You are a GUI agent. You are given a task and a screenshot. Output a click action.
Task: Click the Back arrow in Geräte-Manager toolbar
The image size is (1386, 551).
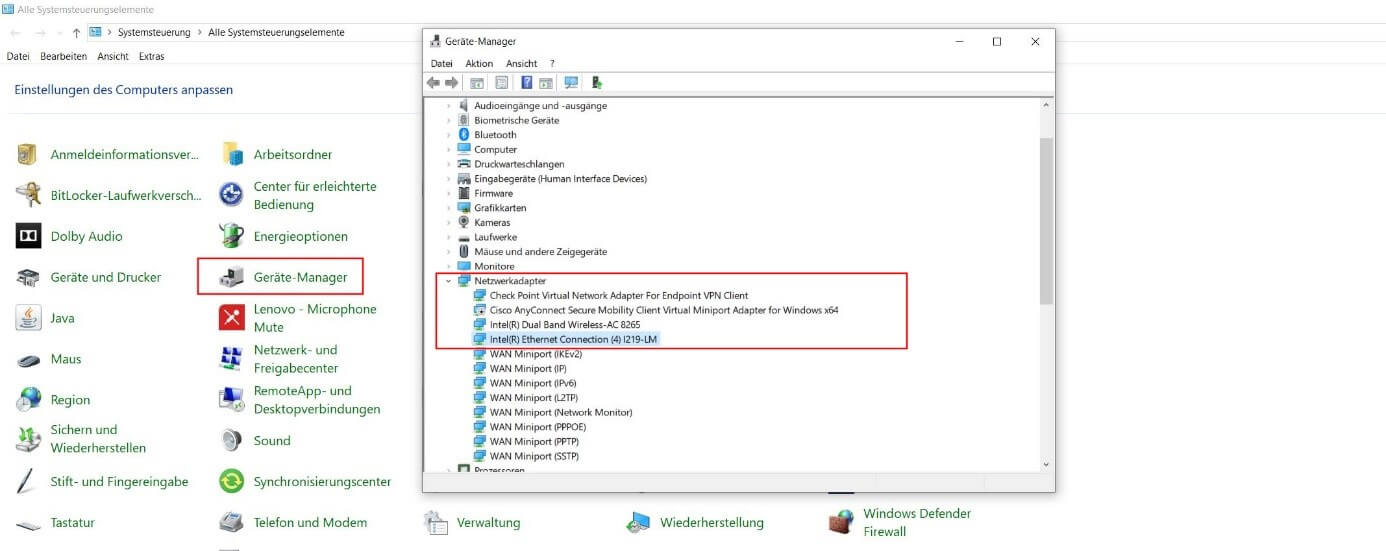click(433, 83)
